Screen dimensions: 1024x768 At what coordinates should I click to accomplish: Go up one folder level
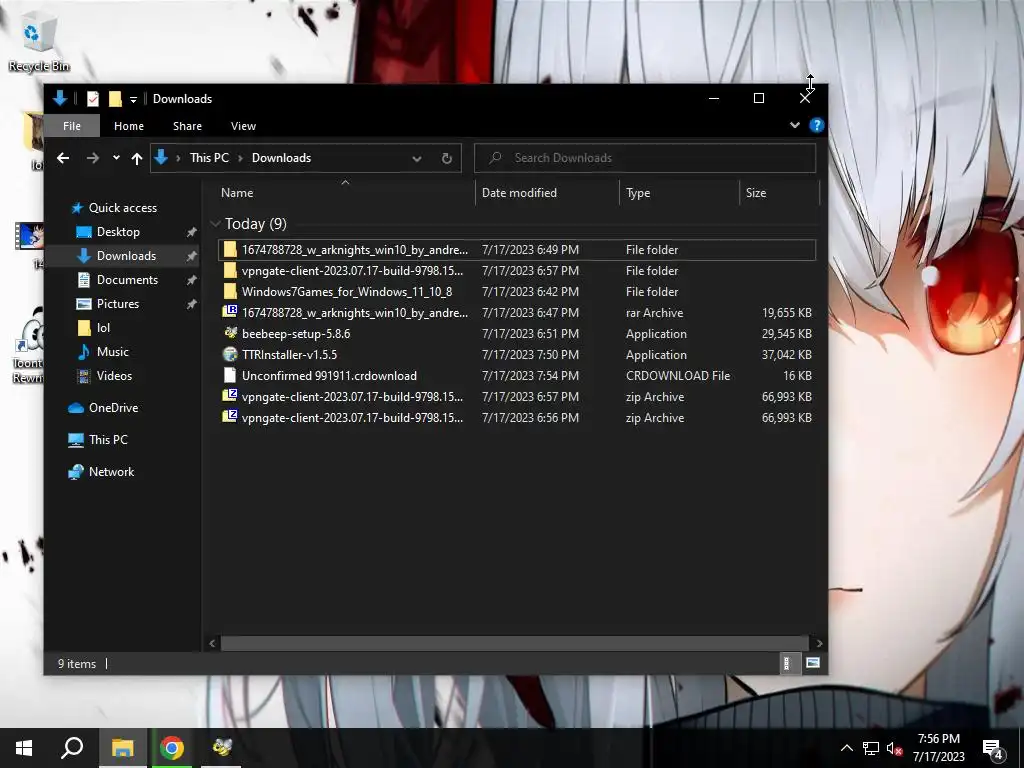click(136, 158)
